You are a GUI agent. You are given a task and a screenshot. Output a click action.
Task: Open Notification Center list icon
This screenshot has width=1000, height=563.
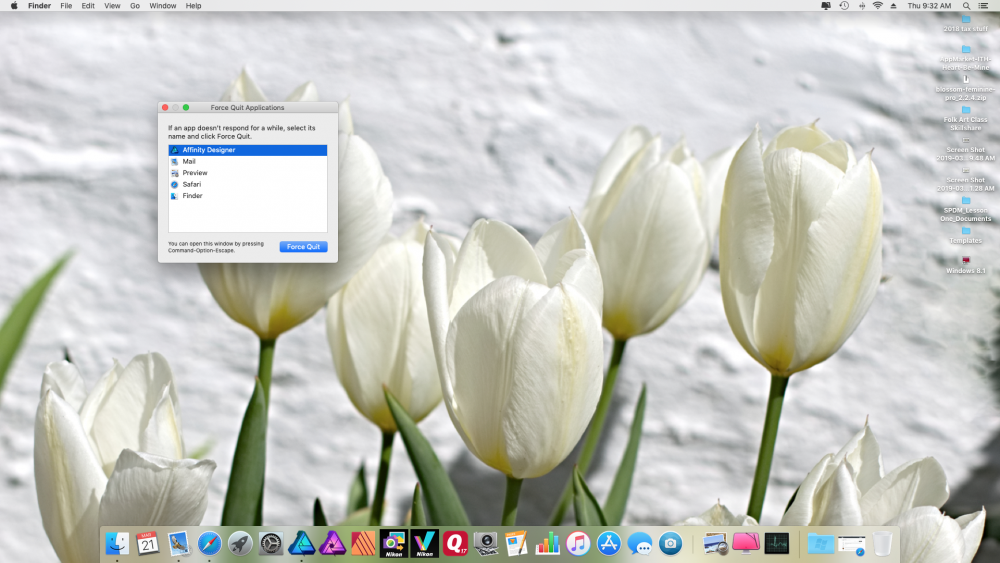point(983,6)
